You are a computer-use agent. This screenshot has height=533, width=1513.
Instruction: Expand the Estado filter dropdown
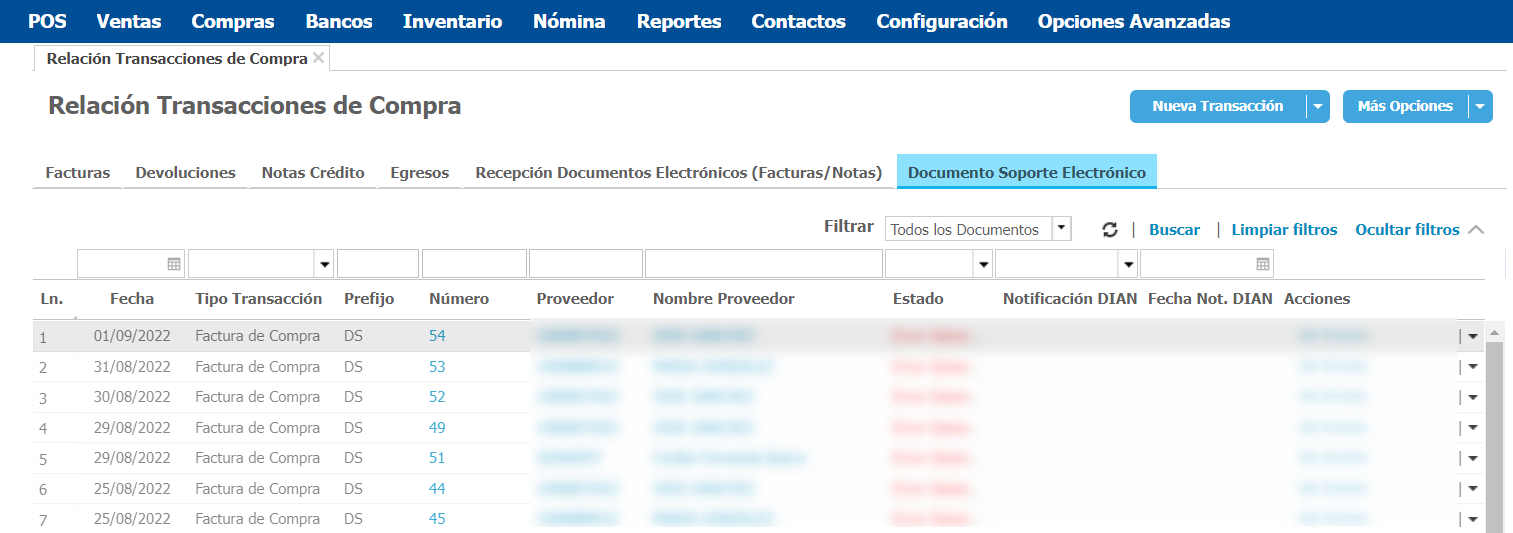pyautogui.click(x=983, y=264)
